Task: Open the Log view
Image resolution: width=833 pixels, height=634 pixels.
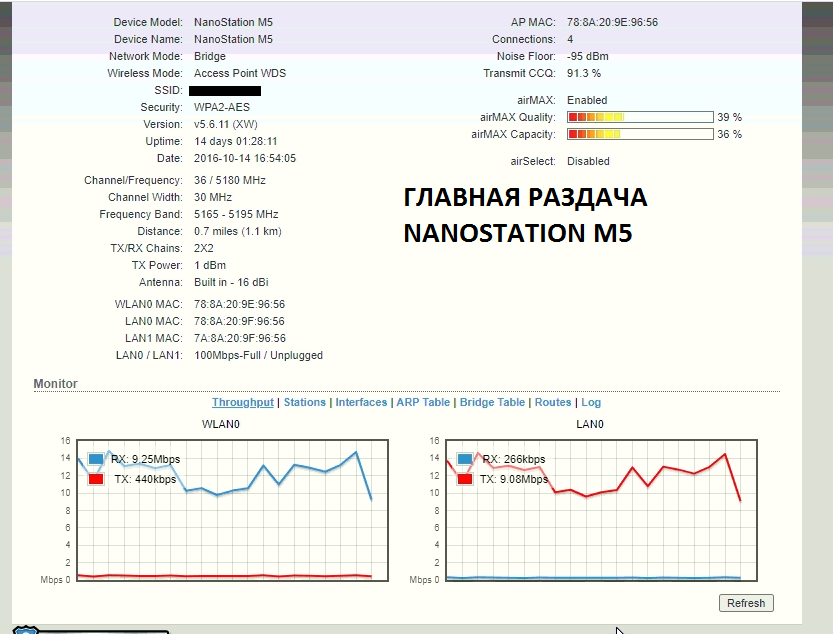Action: (x=591, y=402)
